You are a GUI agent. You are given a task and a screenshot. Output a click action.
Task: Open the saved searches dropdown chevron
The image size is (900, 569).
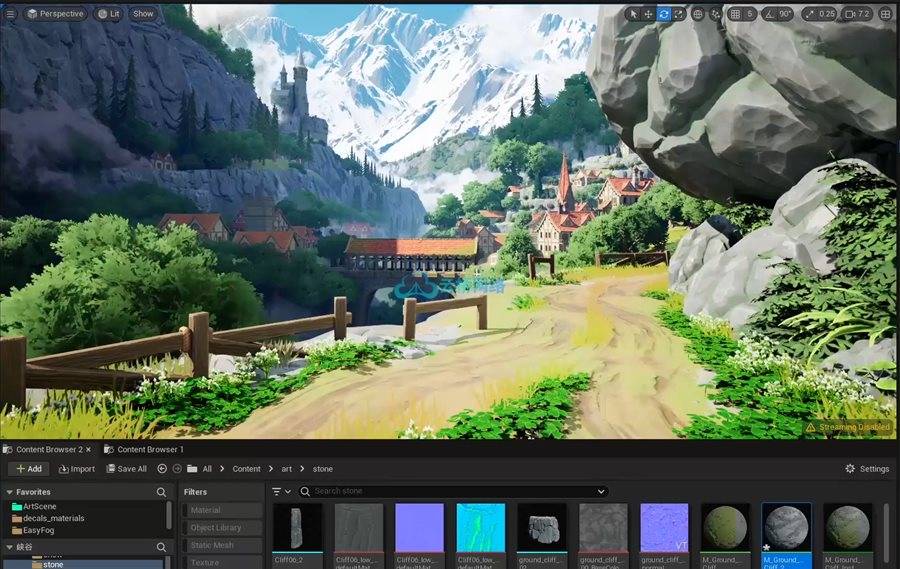pos(601,491)
